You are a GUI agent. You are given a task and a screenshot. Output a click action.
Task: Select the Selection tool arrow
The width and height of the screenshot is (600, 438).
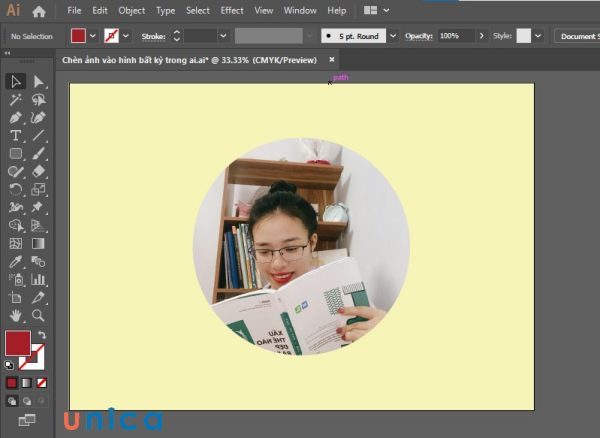pyautogui.click(x=16, y=82)
